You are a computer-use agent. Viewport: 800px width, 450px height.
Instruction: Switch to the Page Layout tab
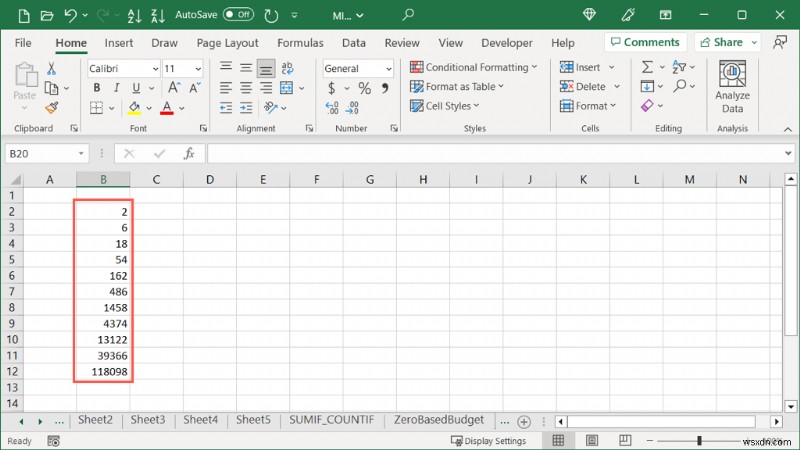[228, 43]
